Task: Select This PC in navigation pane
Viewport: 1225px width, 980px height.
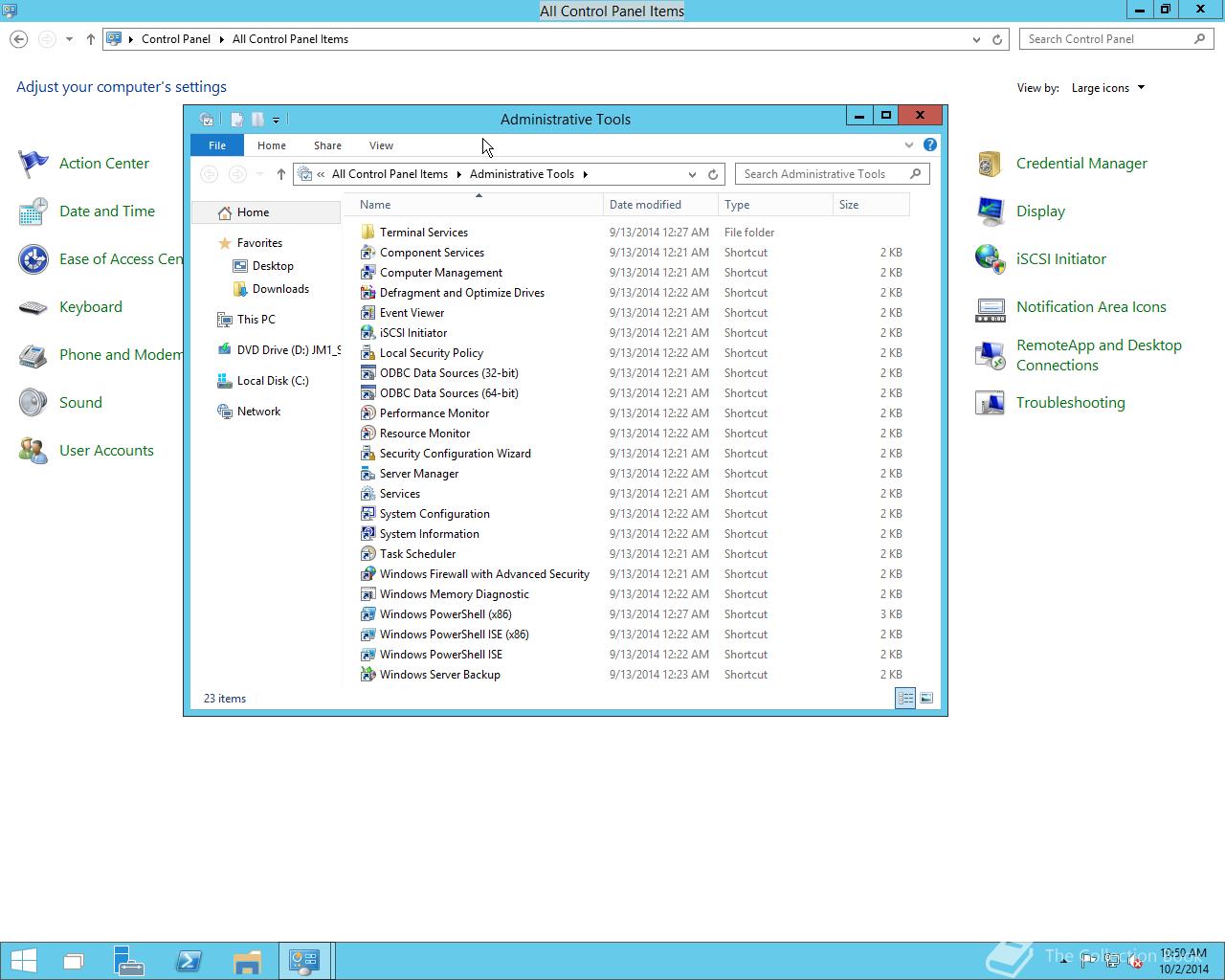Action: [256, 320]
